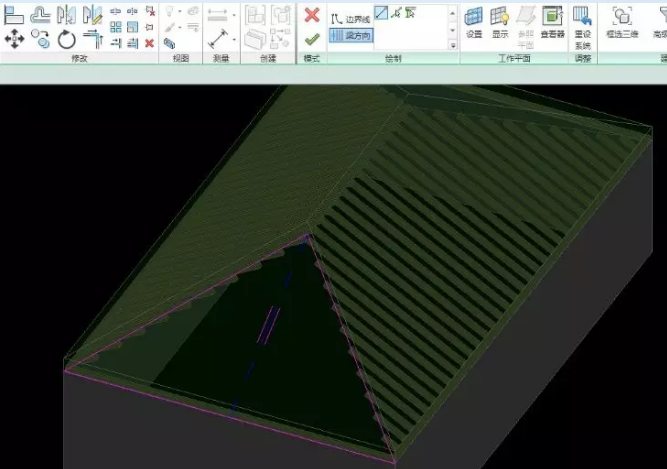Click the 调整 panel title
This screenshot has height=469, width=667.
583,58
